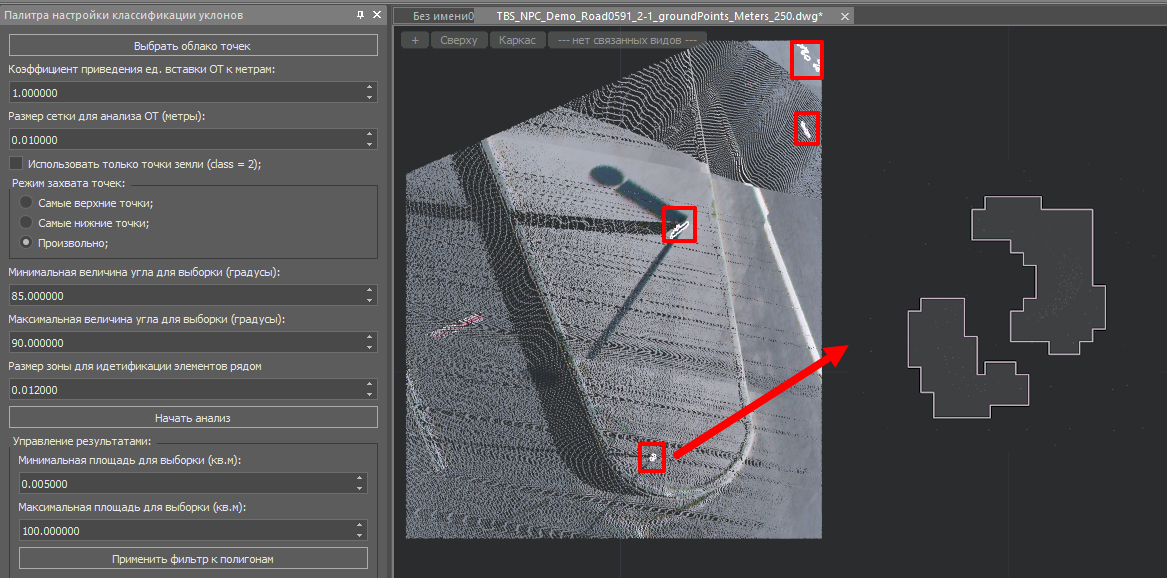Decrease zone size 0.012000 with down arrow
This screenshot has width=1167, height=578.
click(x=370, y=394)
